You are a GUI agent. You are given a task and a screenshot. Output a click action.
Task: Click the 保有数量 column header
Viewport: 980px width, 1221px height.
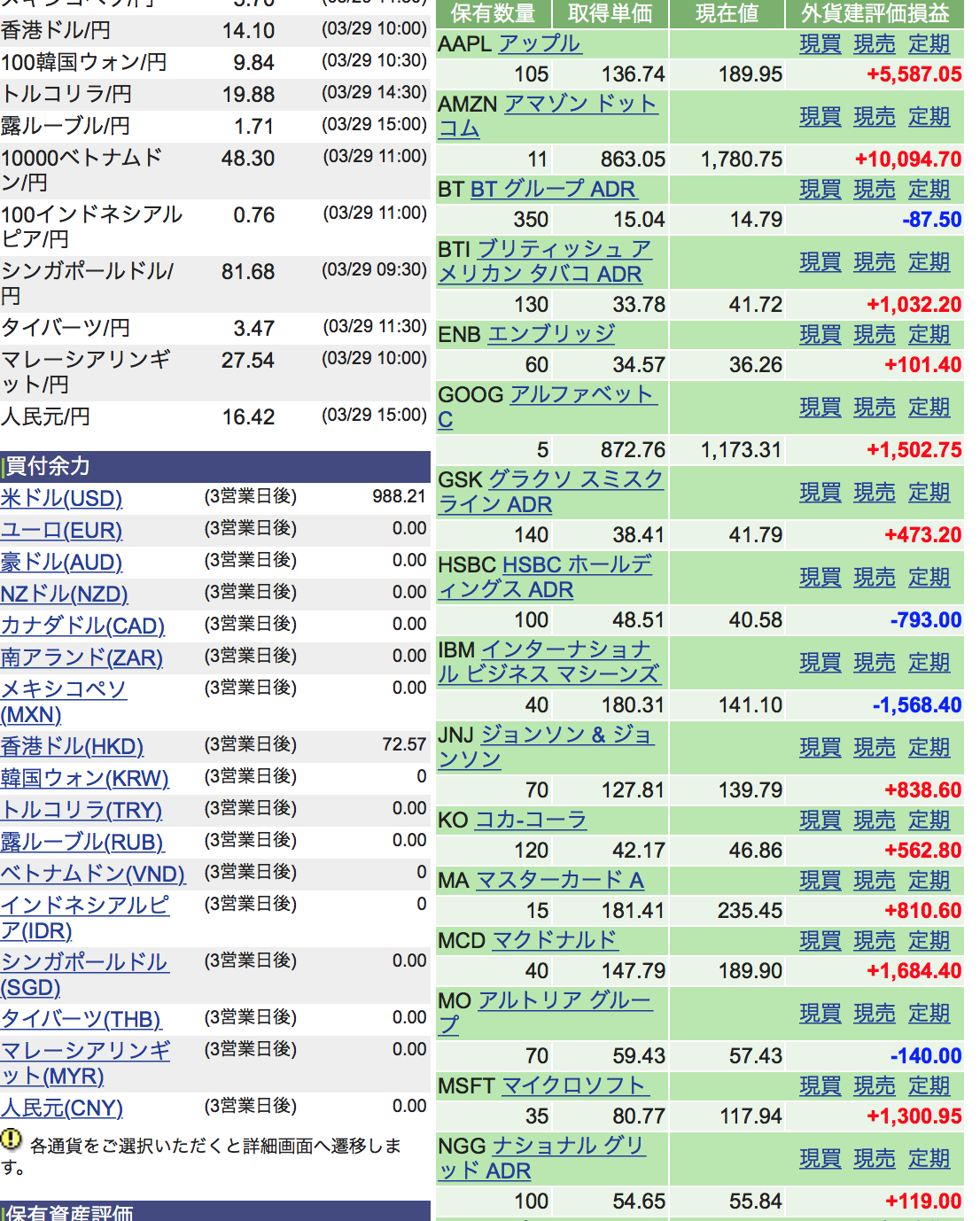(x=494, y=13)
